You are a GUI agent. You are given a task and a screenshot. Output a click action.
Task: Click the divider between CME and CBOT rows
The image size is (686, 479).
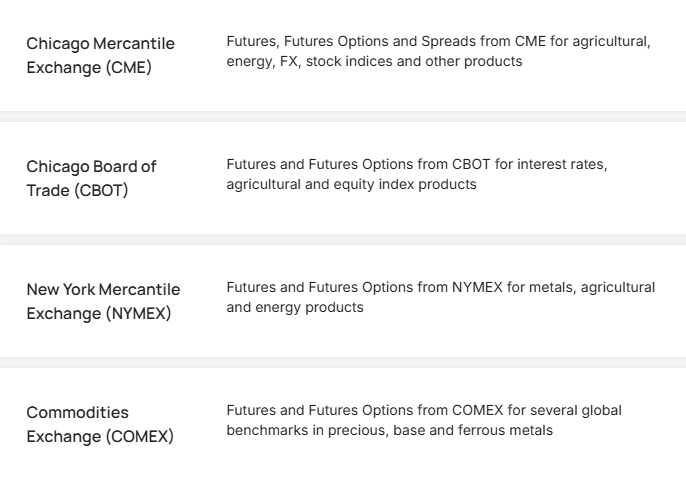(343, 117)
